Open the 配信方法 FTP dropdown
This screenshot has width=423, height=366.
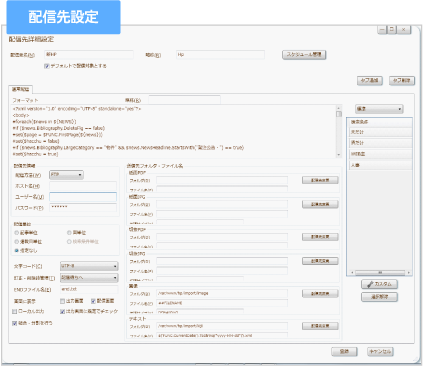click(66, 175)
